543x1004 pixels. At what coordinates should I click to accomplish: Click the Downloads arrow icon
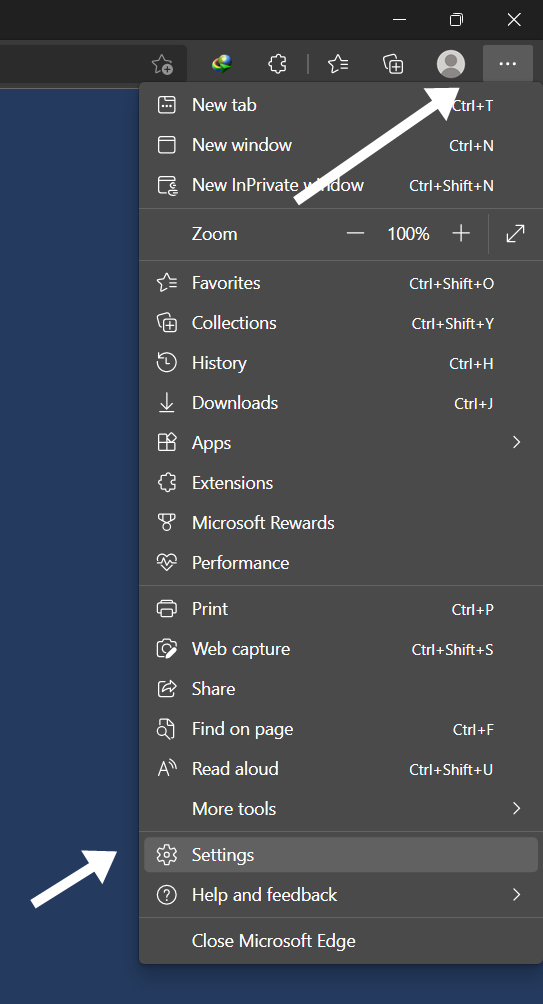(166, 403)
